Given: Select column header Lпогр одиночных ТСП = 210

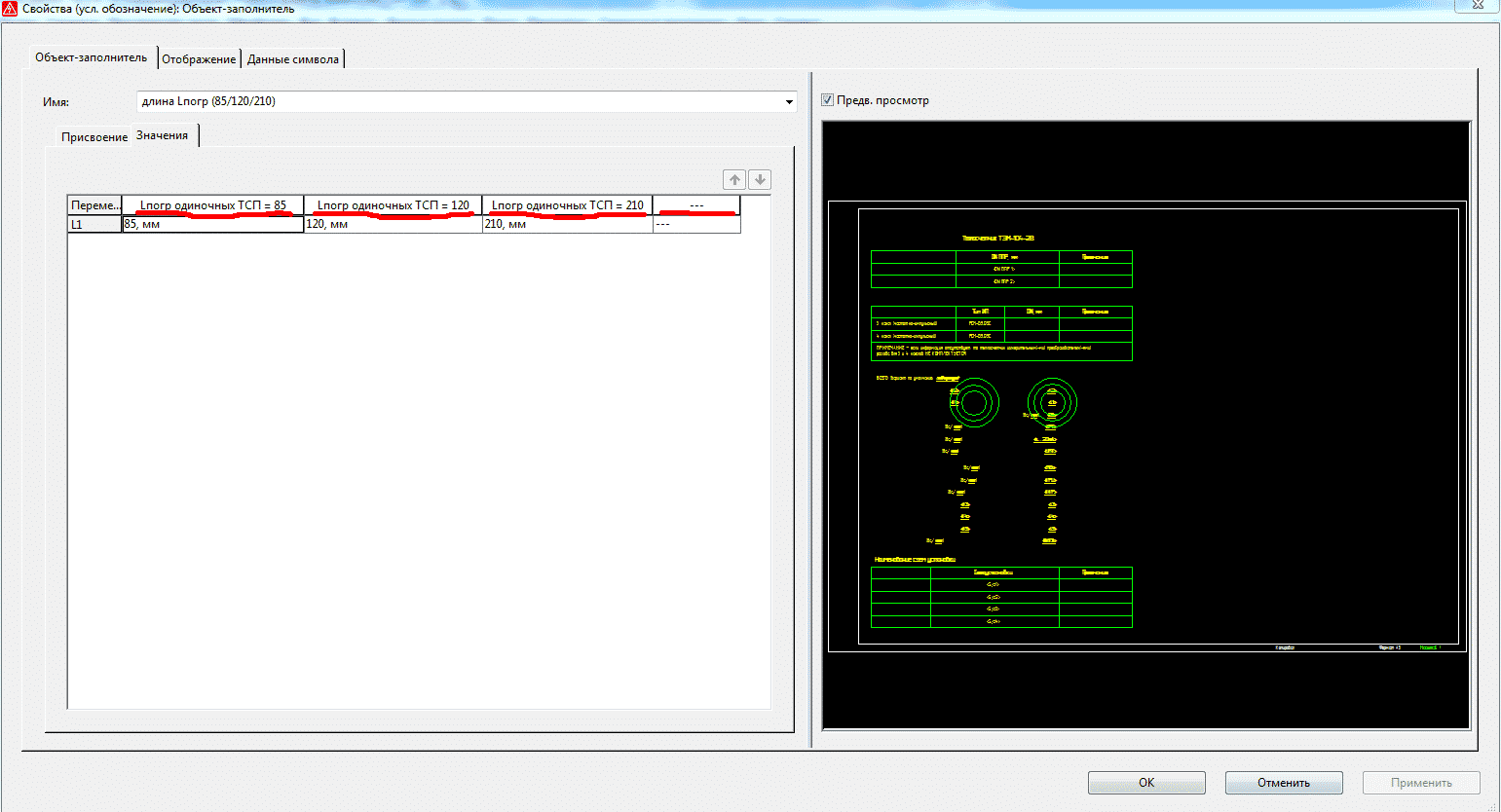Looking at the screenshot, I should 568,205.
